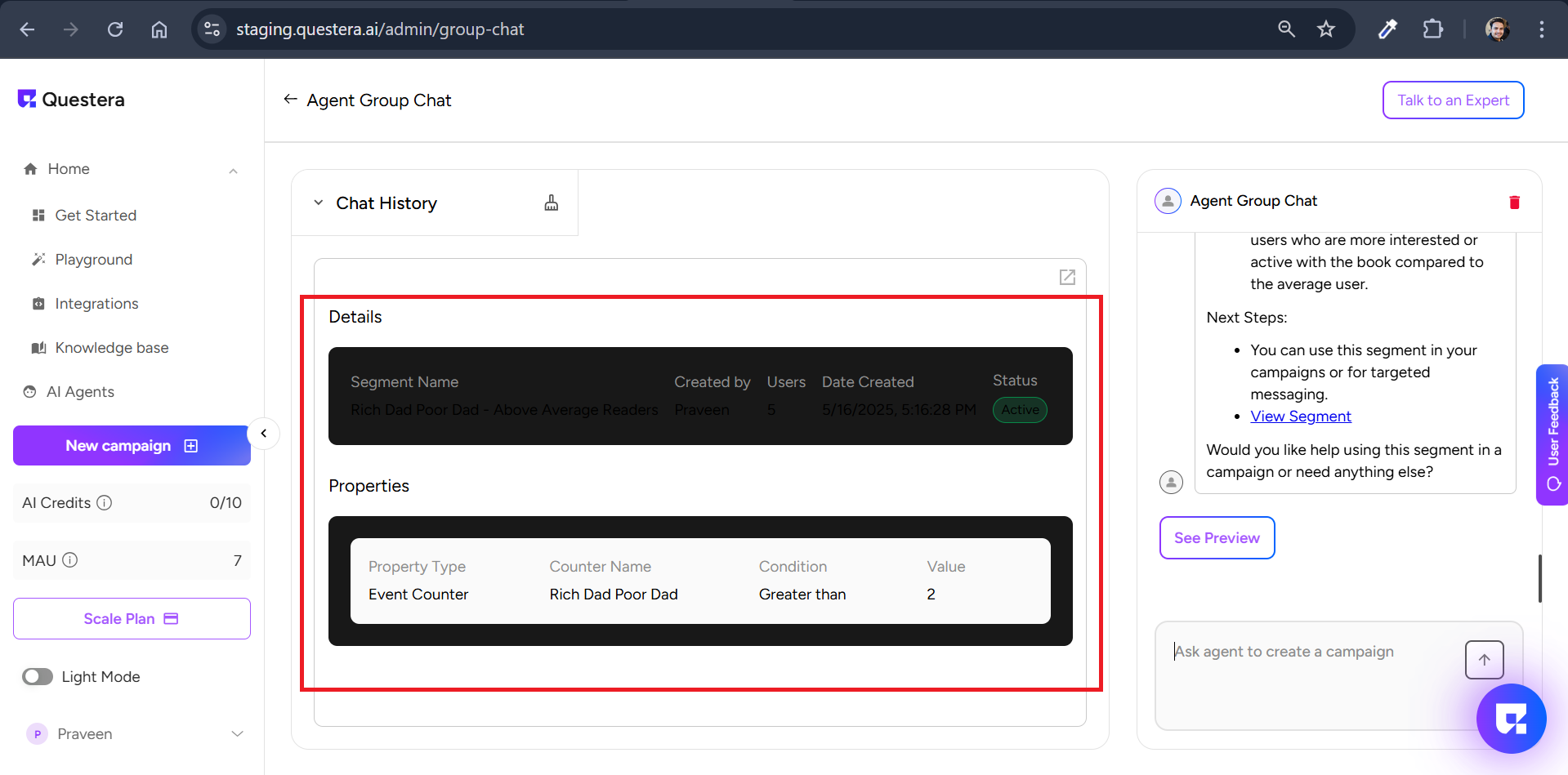The image size is (1568, 775).
Task: Open segment details in new window icon
Action: click(x=1067, y=278)
